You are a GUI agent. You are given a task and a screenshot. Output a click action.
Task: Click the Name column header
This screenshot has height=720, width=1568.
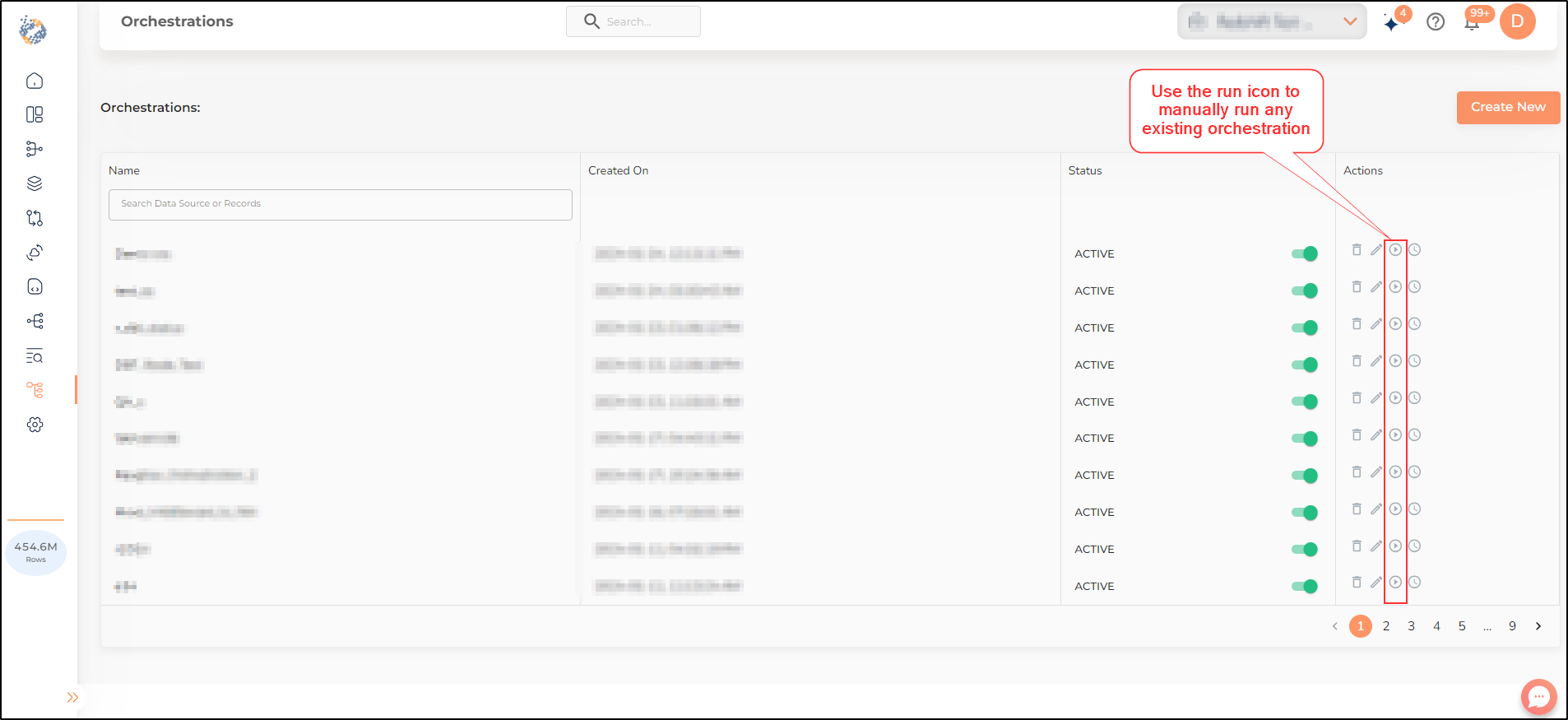point(124,170)
